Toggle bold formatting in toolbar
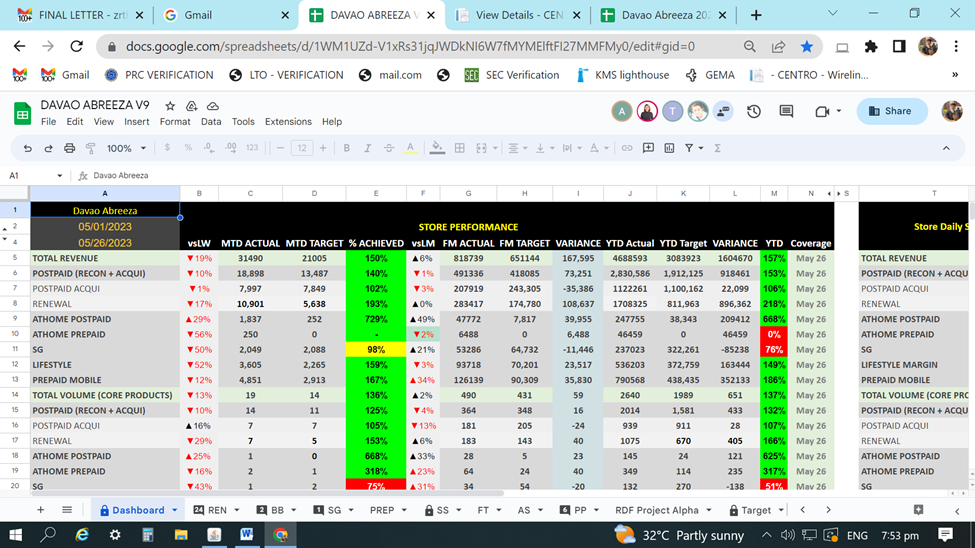This screenshot has width=975, height=548. (x=346, y=148)
